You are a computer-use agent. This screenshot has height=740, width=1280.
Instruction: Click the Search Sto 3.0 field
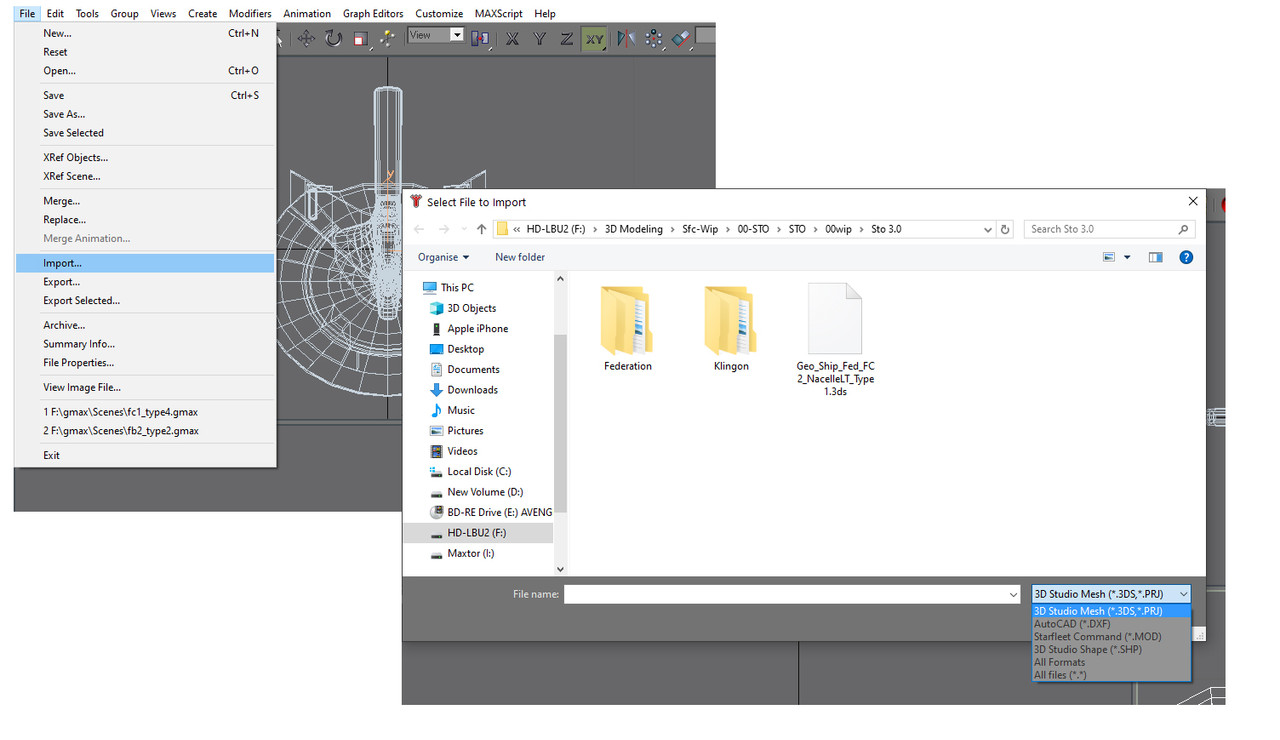(1110, 229)
